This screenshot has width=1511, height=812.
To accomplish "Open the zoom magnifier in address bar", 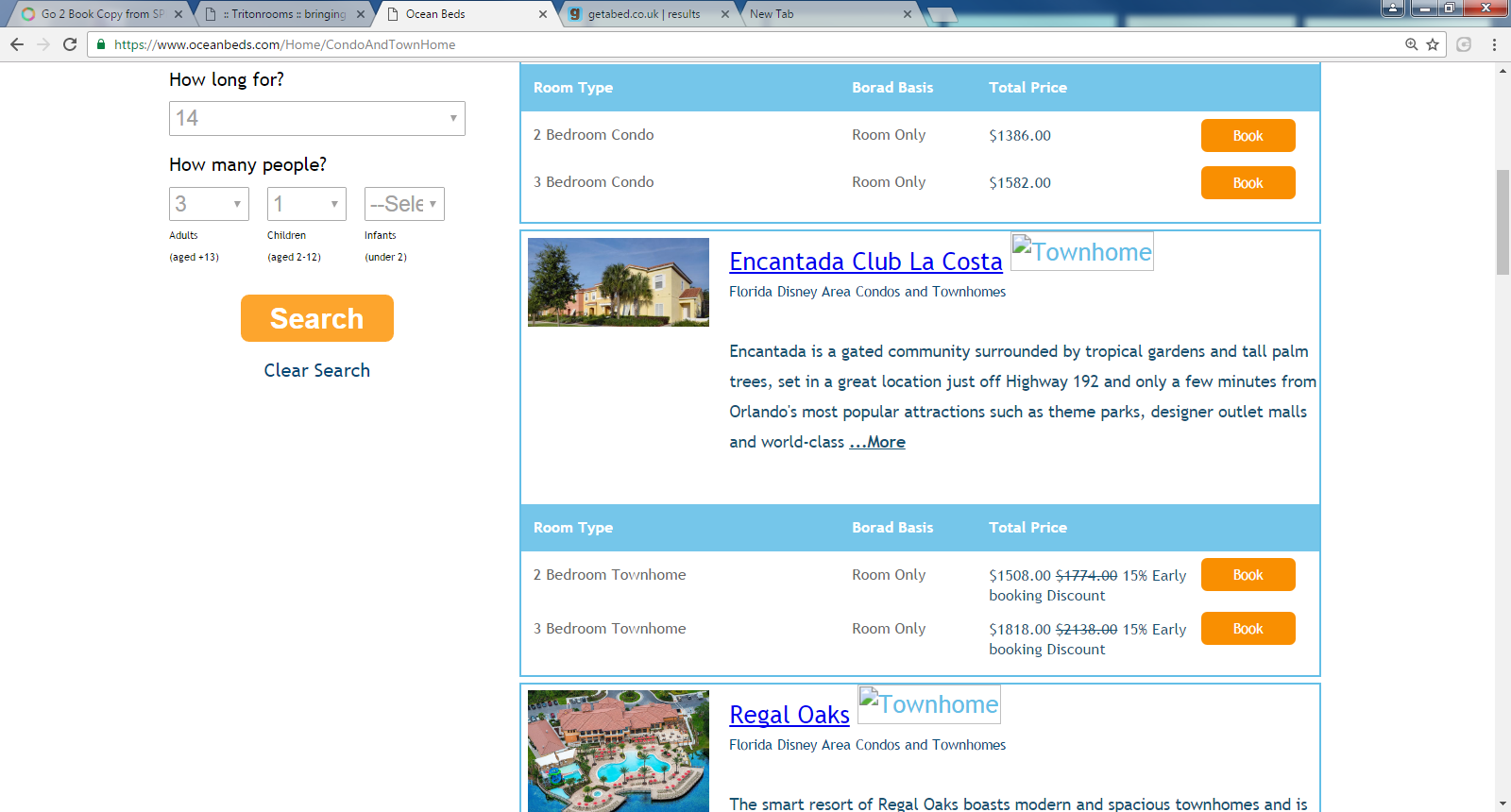I will 1412,44.
